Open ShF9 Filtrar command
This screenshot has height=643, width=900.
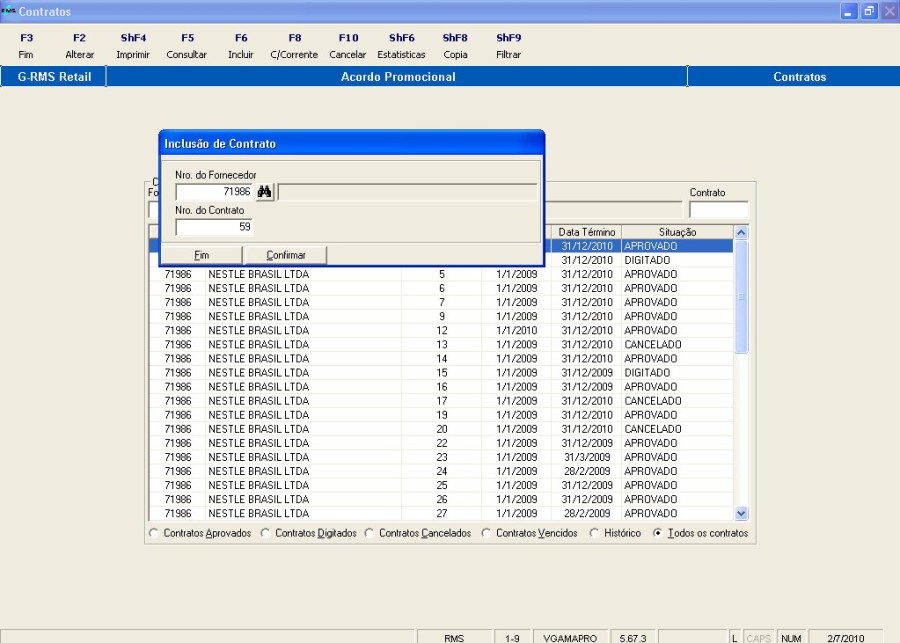[509, 46]
